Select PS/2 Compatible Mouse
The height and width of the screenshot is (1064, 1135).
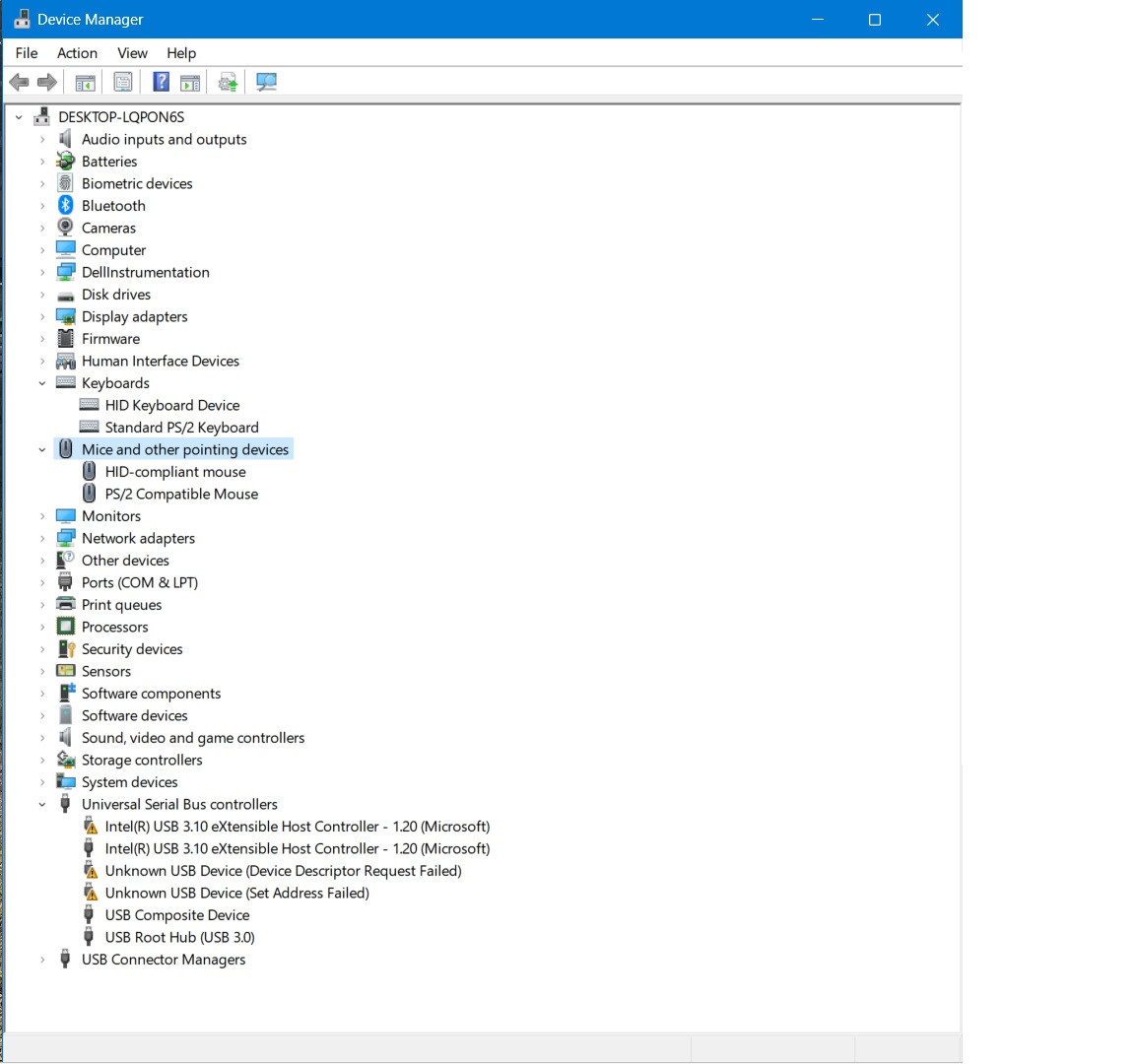(181, 495)
